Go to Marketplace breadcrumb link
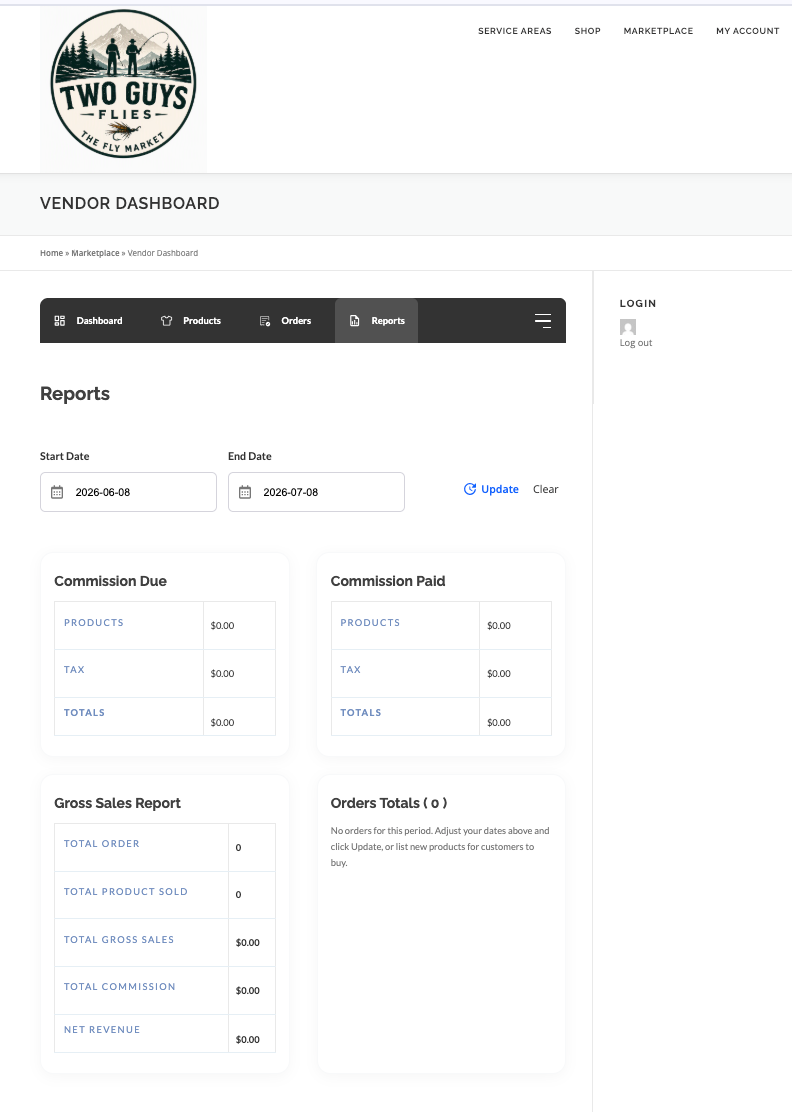The image size is (792, 1112). 95,253
